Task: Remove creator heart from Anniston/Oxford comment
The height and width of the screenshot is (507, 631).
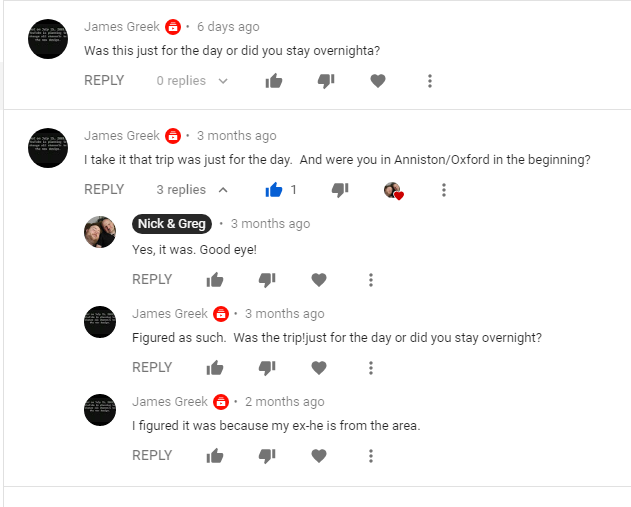Action: click(x=393, y=190)
